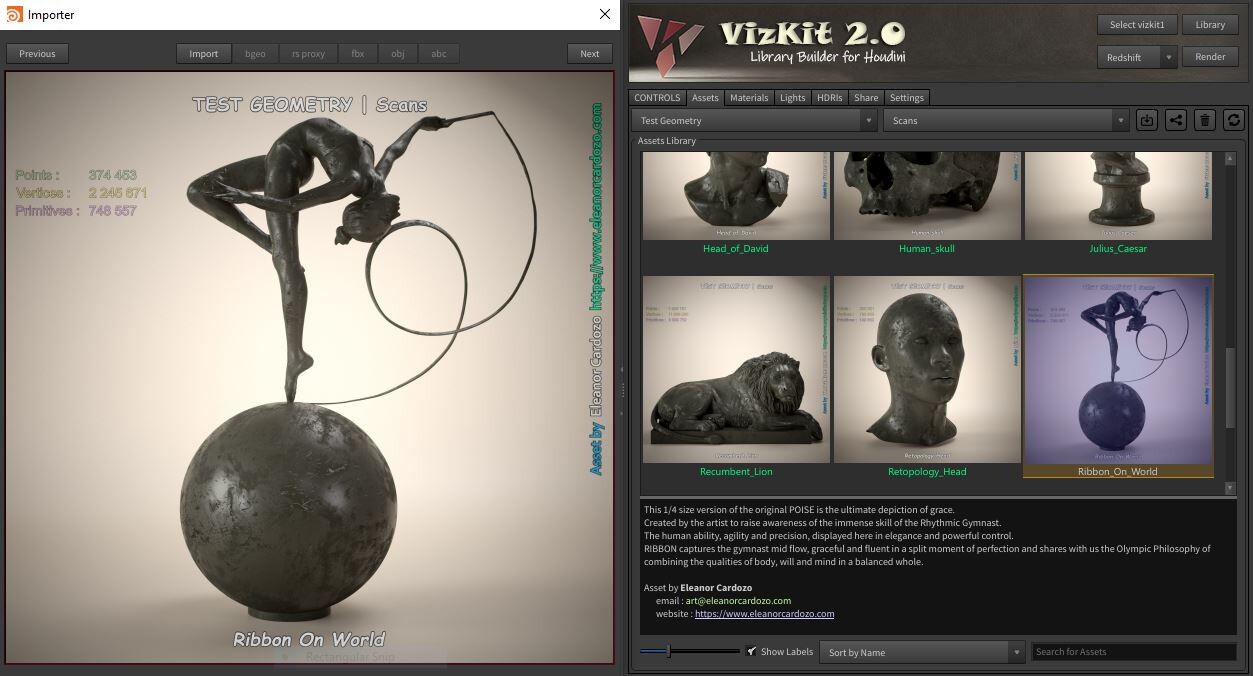Switch to the Lights tab
1253x676 pixels.
(x=793, y=97)
